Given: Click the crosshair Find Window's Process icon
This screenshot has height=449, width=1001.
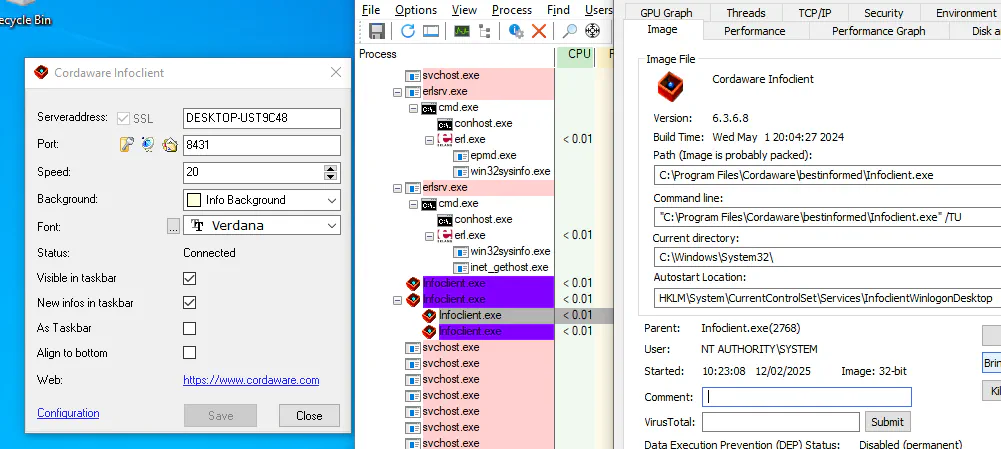Looking at the screenshot, I should coord(592,31).
